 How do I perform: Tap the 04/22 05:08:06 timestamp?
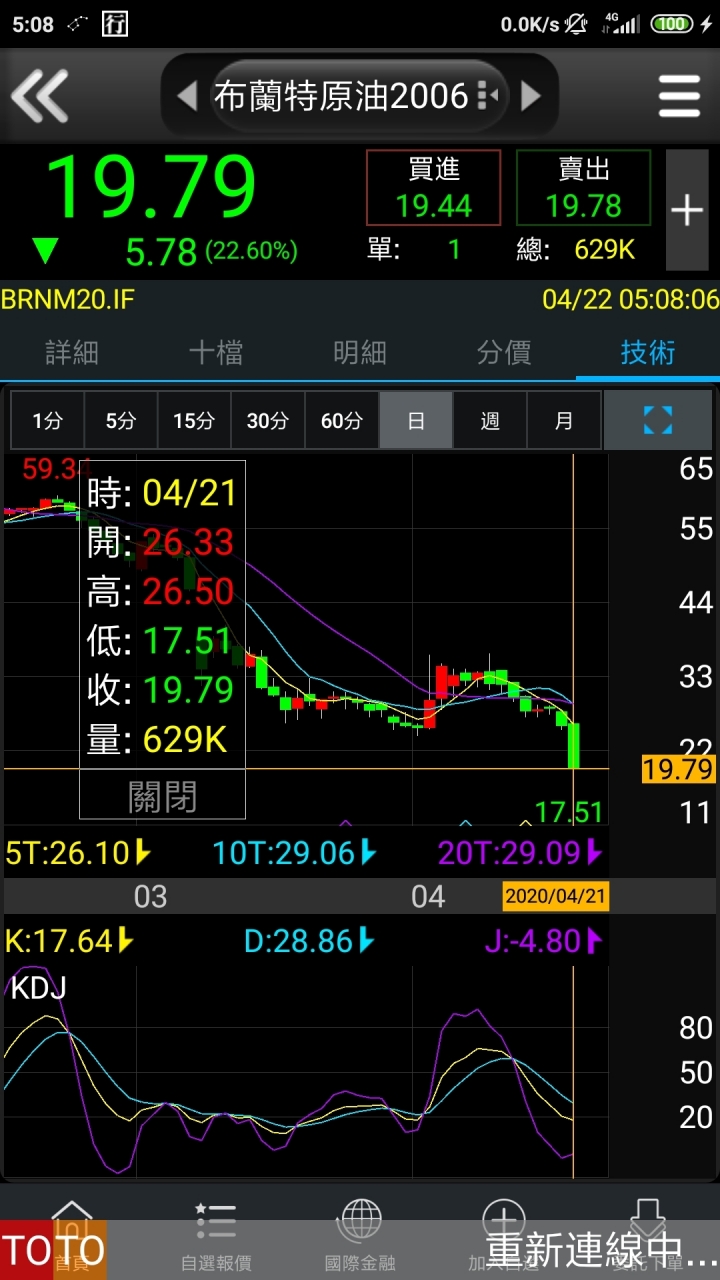[630, 299]
